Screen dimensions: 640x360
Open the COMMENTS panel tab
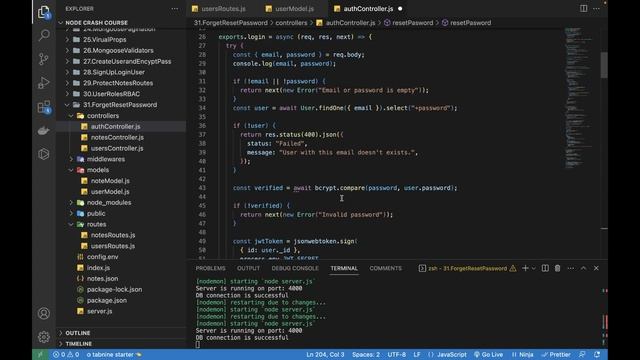pos(385,268)
